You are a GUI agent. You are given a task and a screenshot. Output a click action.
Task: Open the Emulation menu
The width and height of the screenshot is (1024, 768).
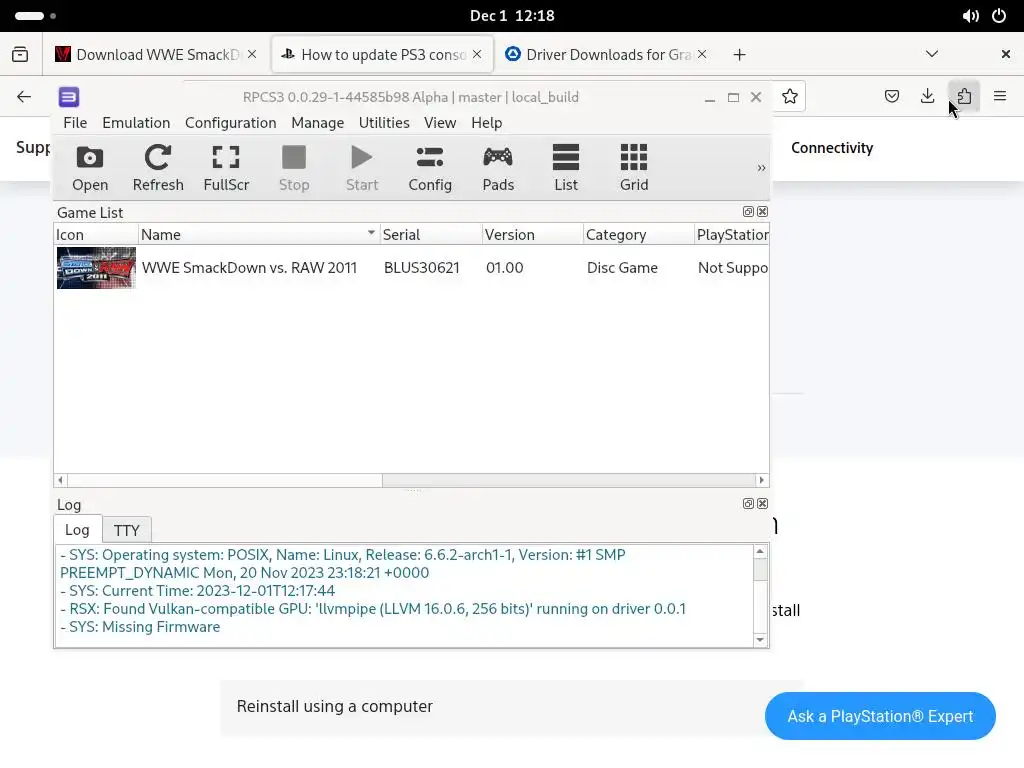(x=136, y=123)
